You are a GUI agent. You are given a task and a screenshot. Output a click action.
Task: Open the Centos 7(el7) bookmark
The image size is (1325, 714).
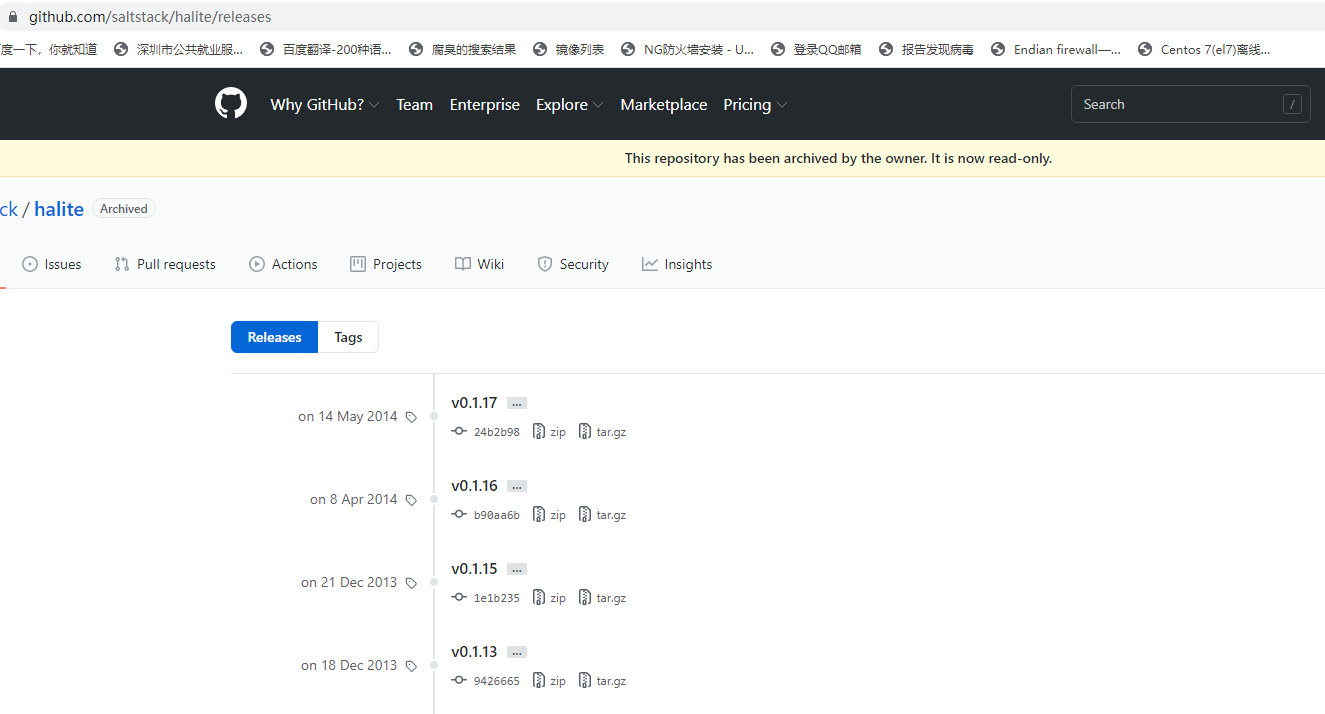(x=1204, y=49)
